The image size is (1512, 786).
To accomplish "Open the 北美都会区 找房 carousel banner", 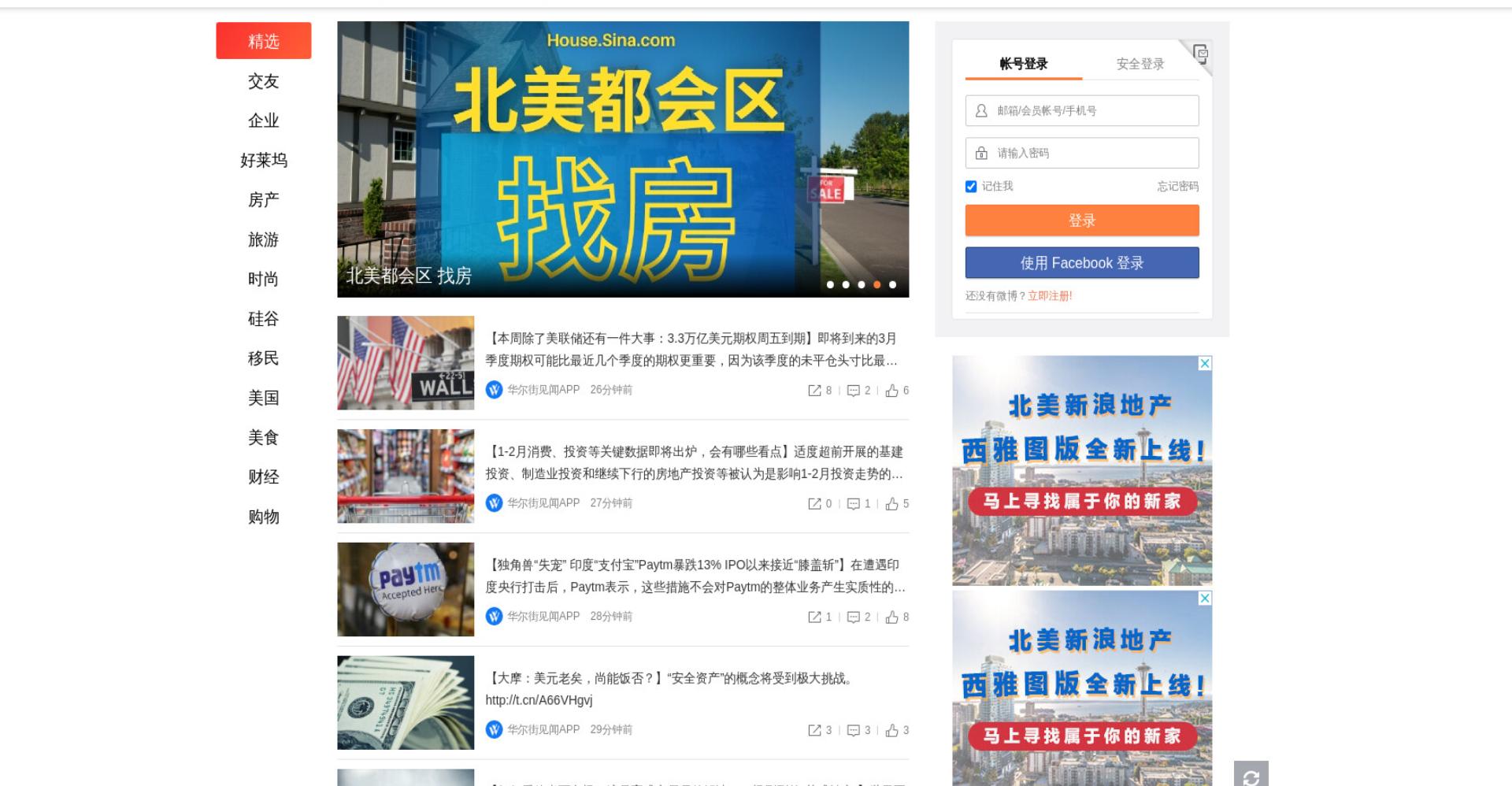I will 623,159.
